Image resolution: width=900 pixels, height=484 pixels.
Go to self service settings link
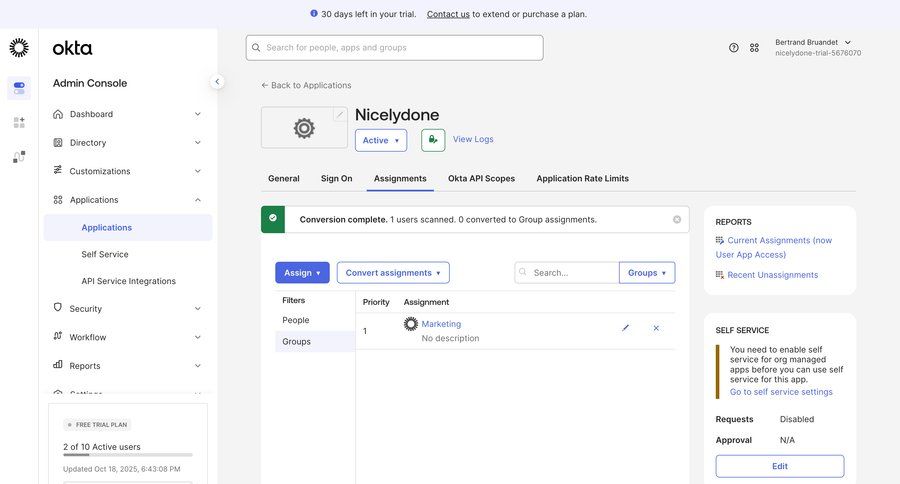coord(781,392)
